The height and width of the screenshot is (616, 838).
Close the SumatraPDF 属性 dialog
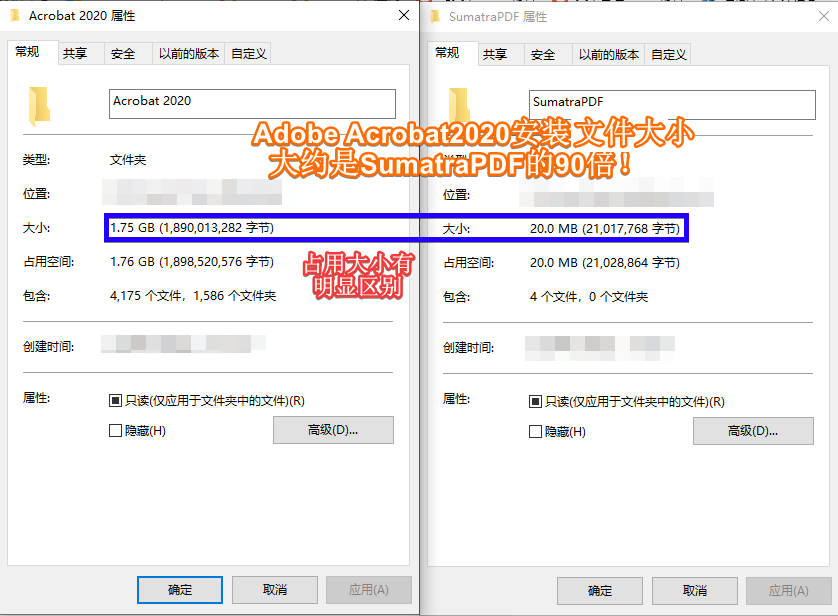point(824,17)
